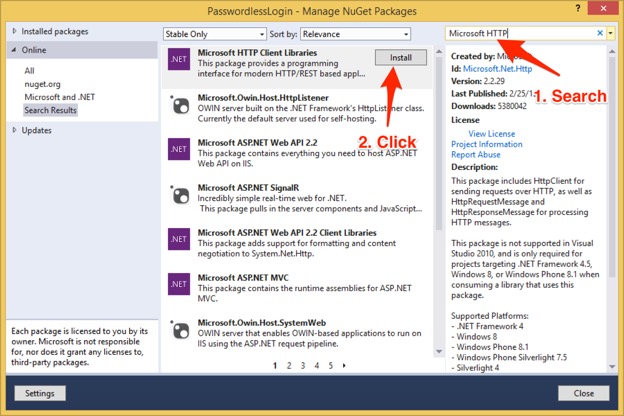Click the .NET icon of Microsoft HTTP Client Libraries
624x416 pixels.
pyautogui.click(x=179, y=59)
